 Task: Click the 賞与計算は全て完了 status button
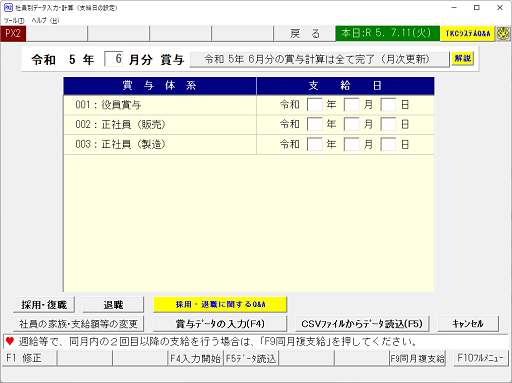pos(319,59)
